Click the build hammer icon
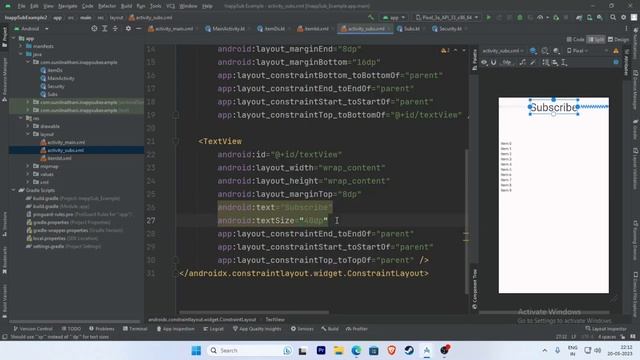 (371, 18)
